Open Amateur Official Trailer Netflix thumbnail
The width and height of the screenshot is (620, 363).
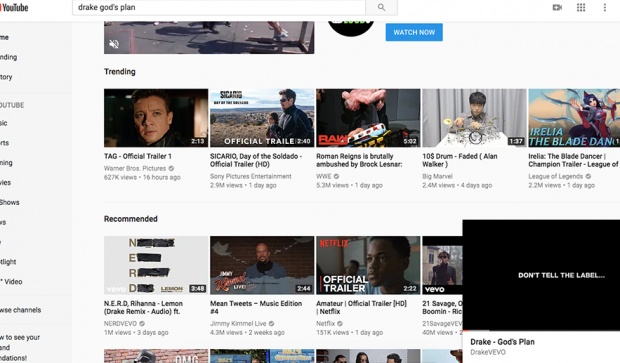[368, 265]
